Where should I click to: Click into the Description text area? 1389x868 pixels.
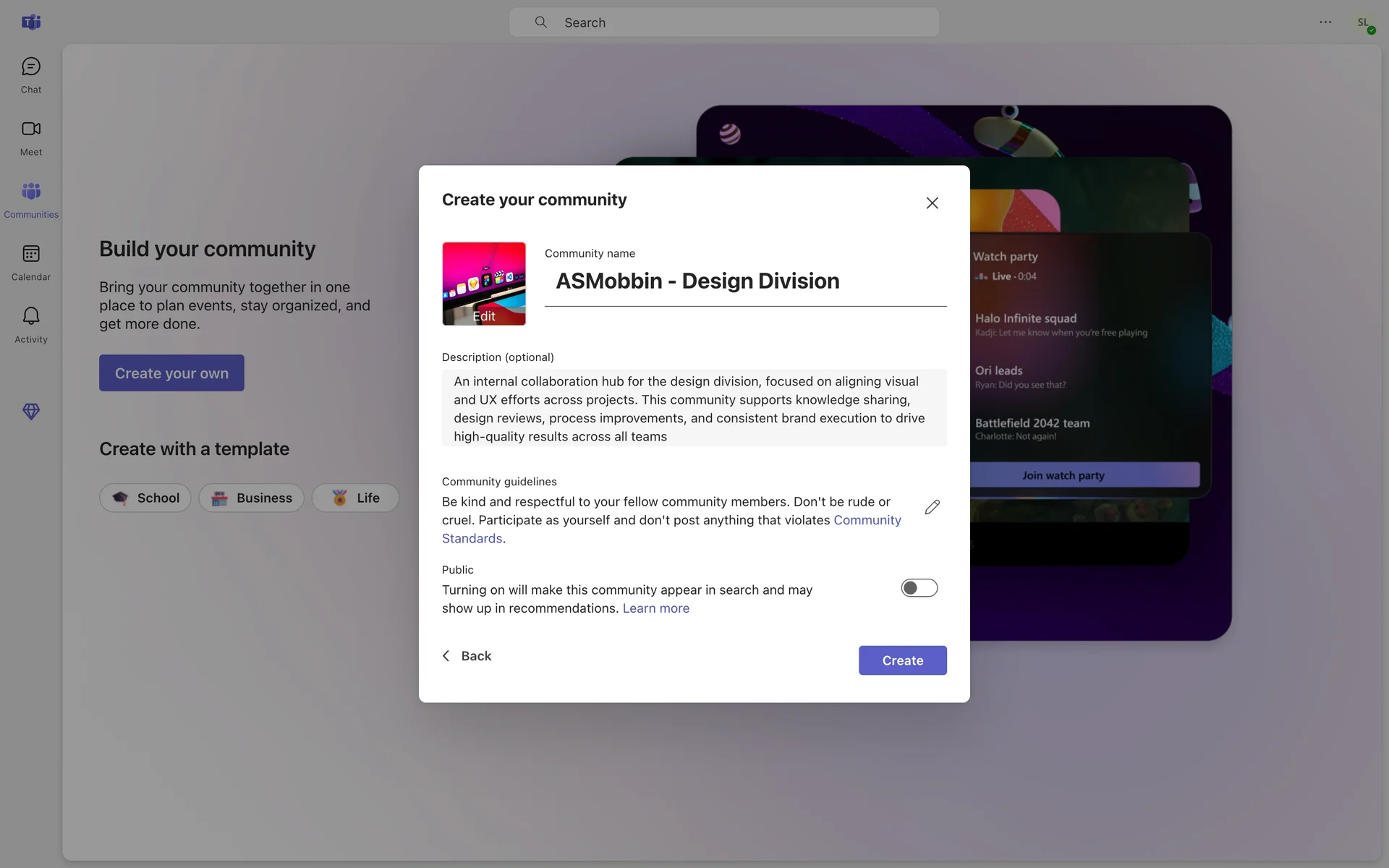[x=694, y=408]
